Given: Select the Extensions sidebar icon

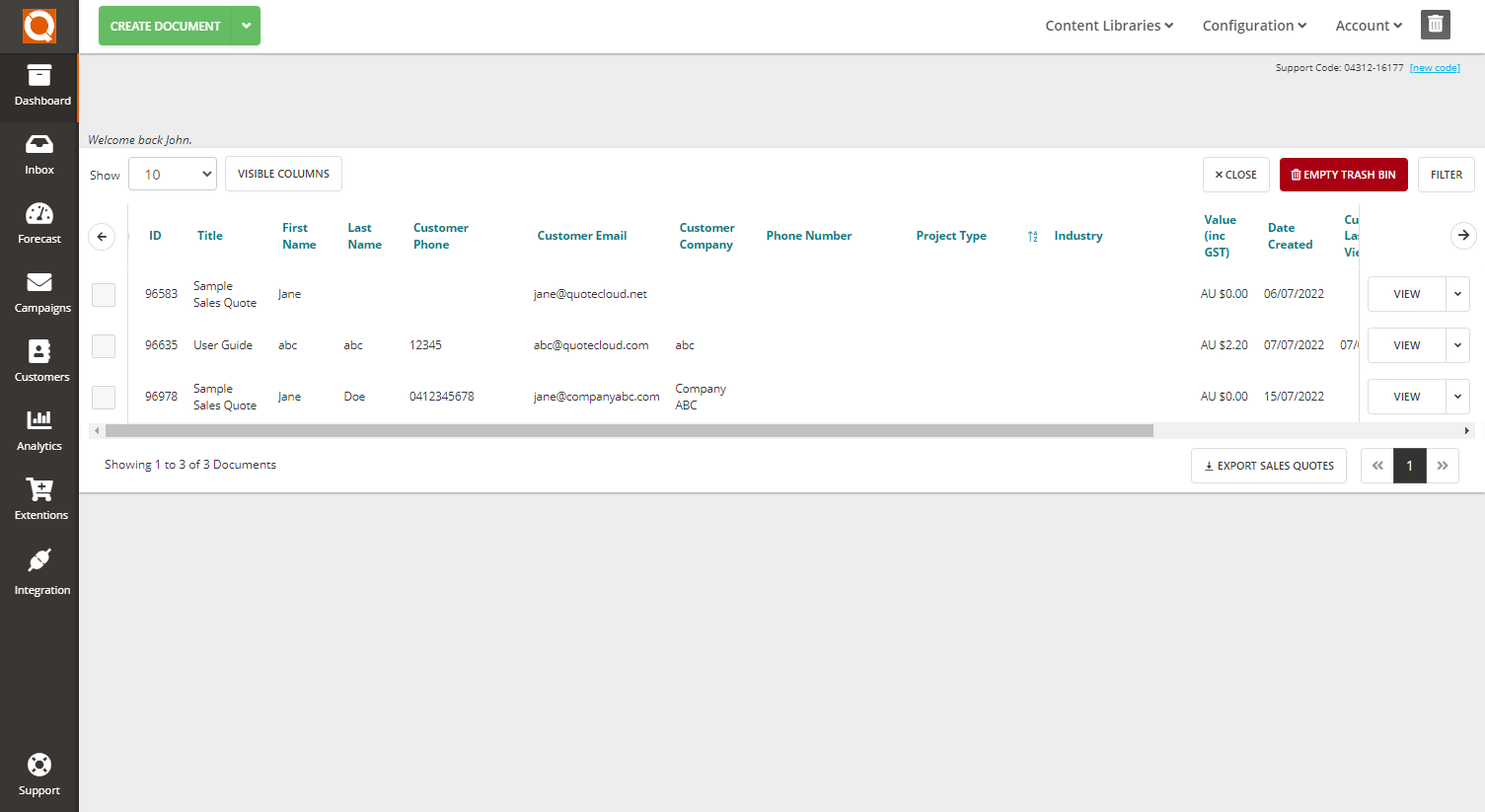Looking at the screenshot, I should (x=38, y=499).
